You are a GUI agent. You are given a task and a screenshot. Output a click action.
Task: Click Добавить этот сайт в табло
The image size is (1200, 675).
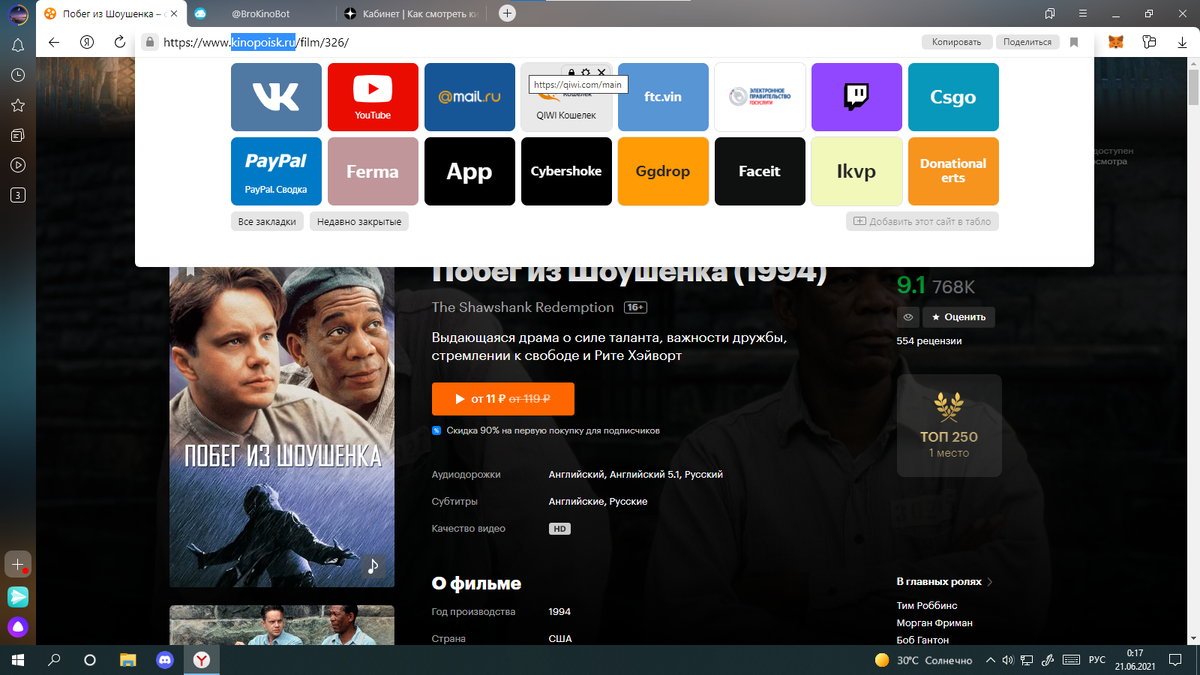922,221
